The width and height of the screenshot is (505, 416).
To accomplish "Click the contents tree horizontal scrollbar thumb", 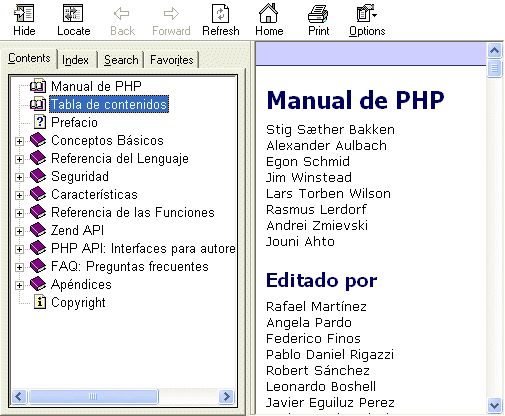I will coord(93,397).
